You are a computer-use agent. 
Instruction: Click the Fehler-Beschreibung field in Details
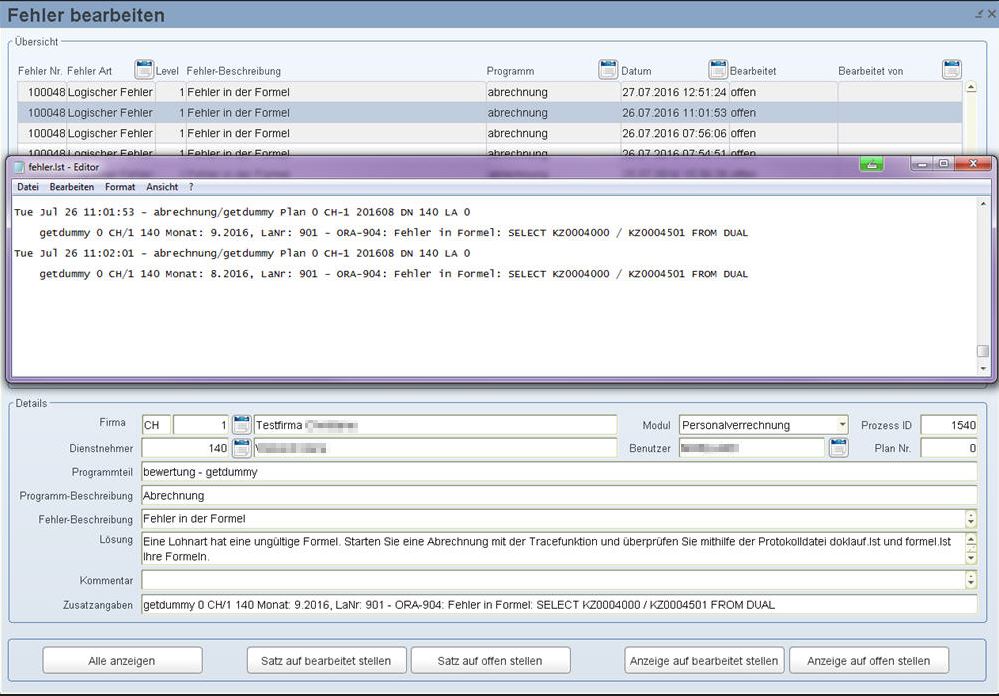[553, 519]
